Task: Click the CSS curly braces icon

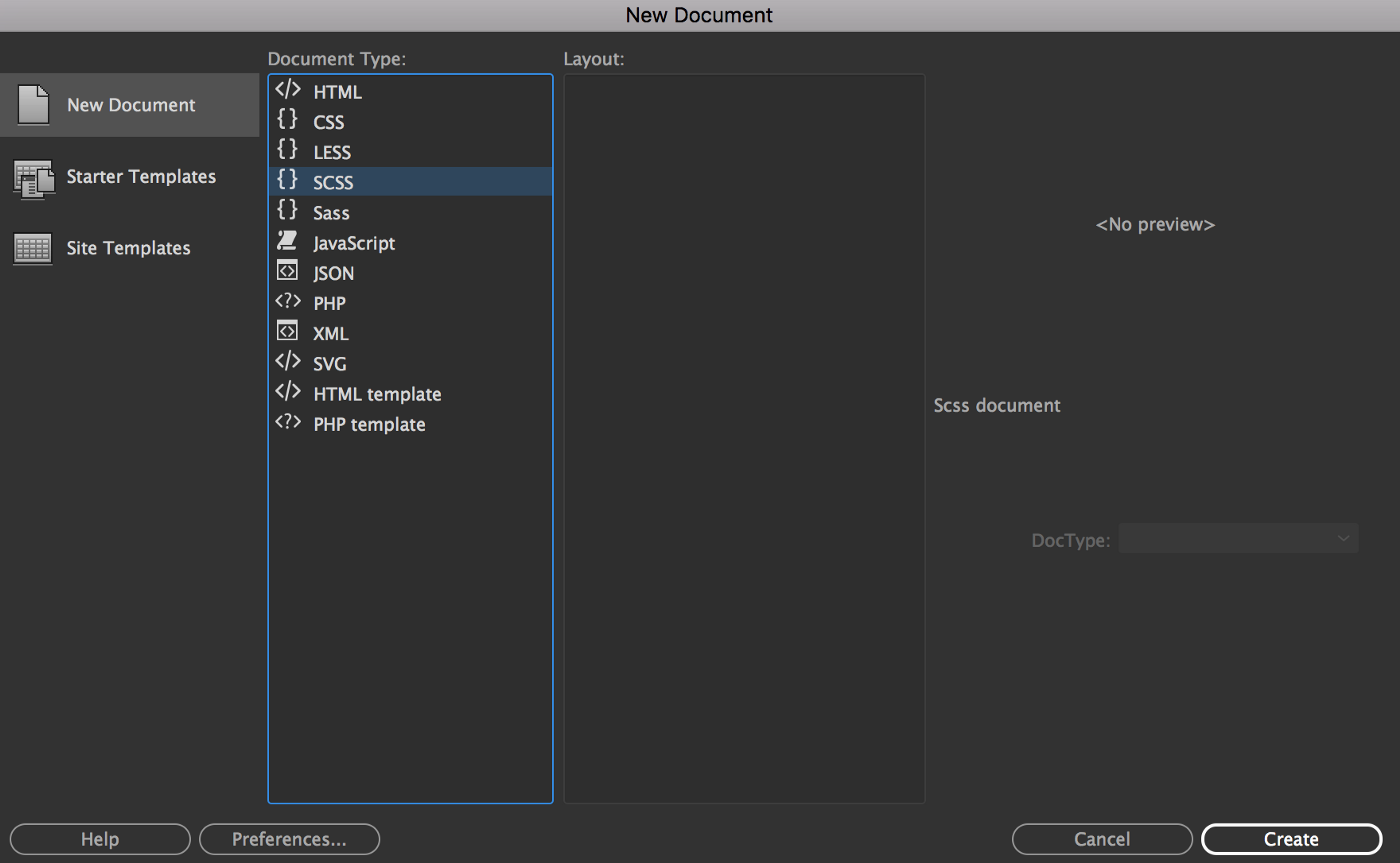Action: (287, 121)
